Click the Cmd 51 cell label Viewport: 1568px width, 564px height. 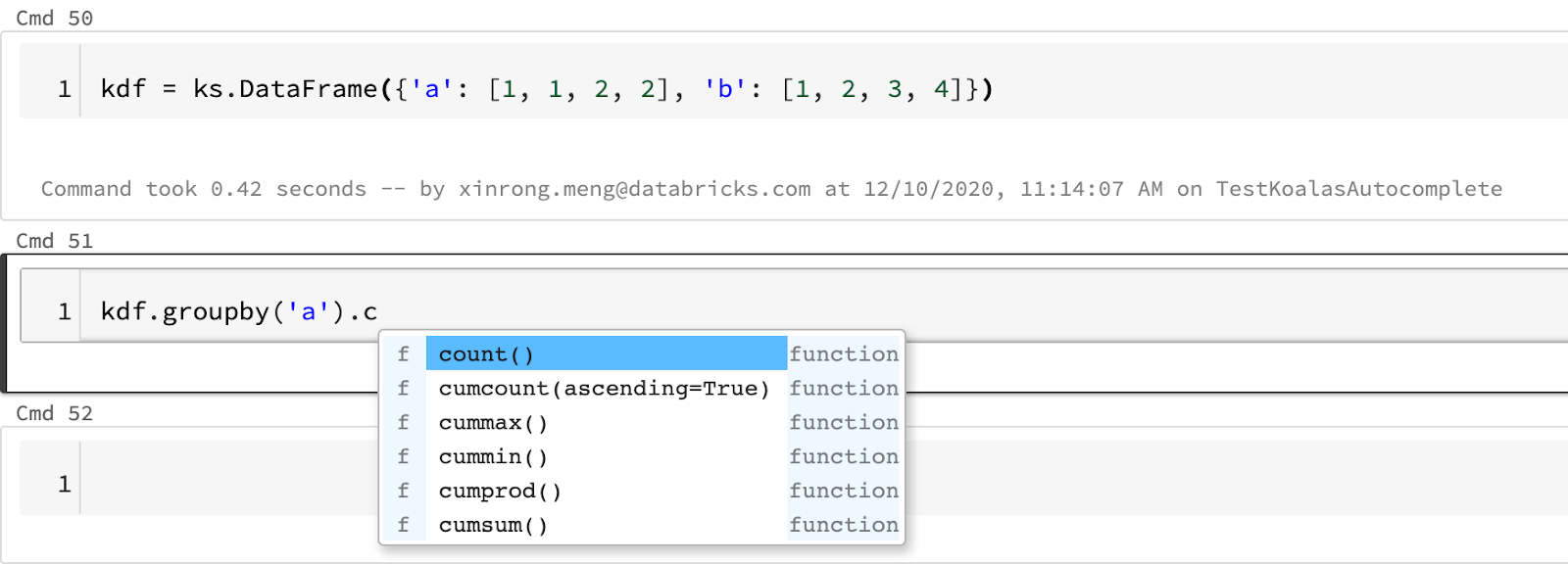point(55,241)
